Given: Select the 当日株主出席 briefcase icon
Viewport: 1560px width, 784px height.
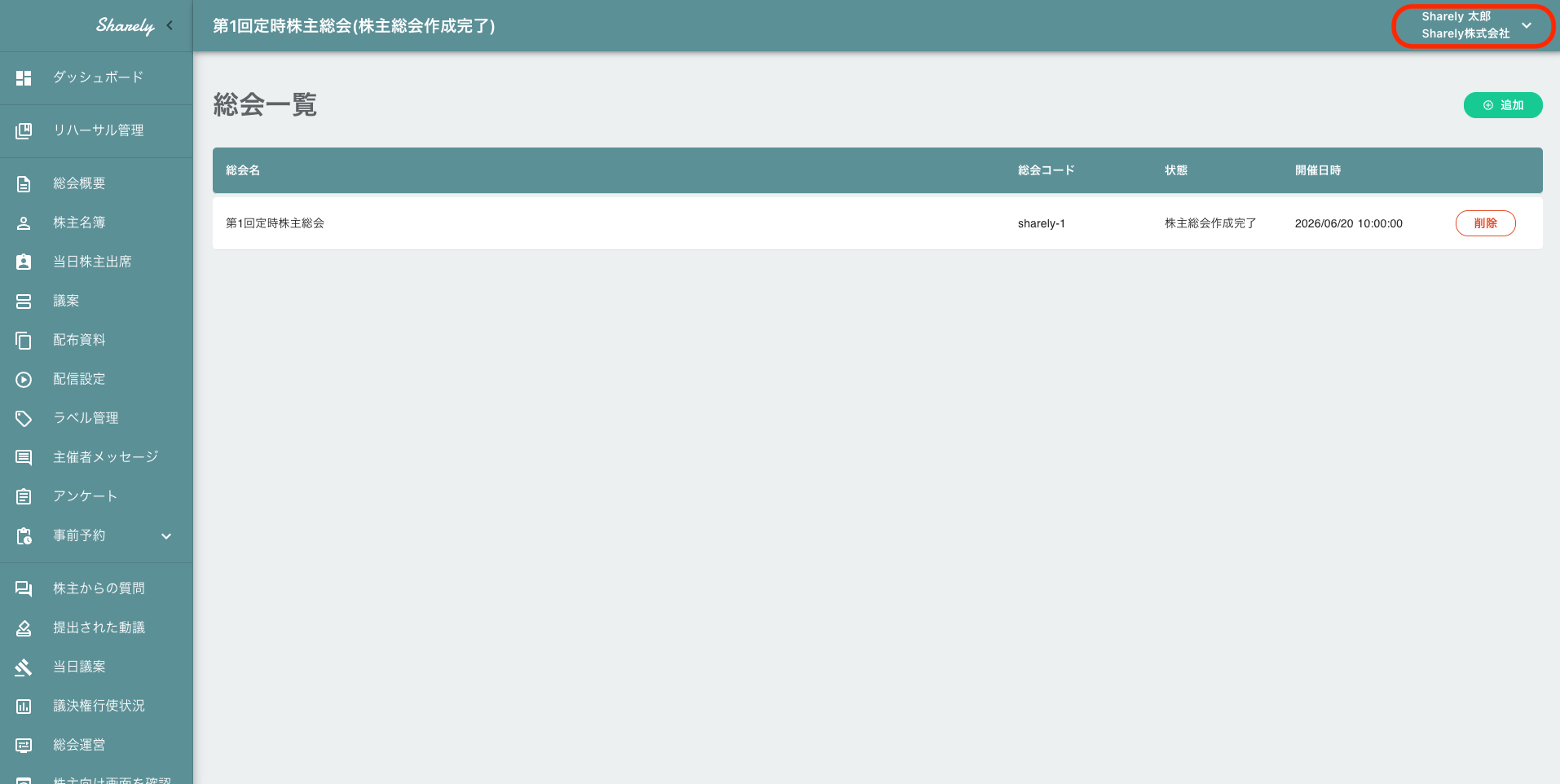Looking at the screenshot, I should click(23, 261).
